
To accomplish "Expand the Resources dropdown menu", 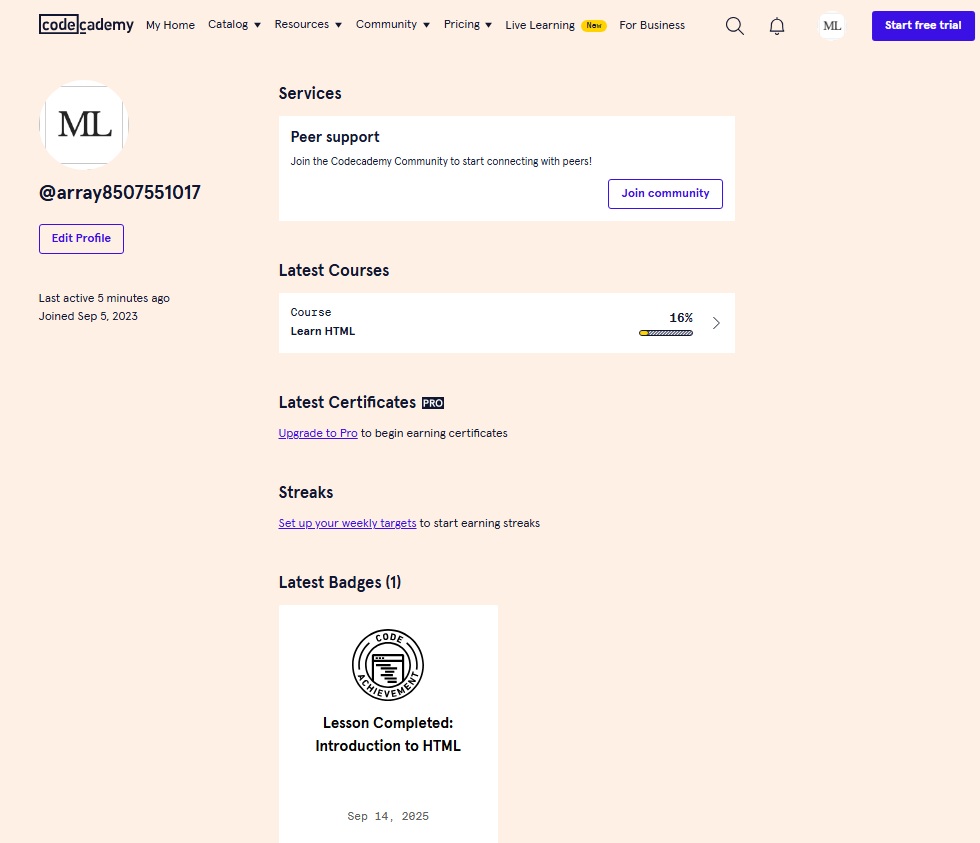I will [x=308, y=25].
